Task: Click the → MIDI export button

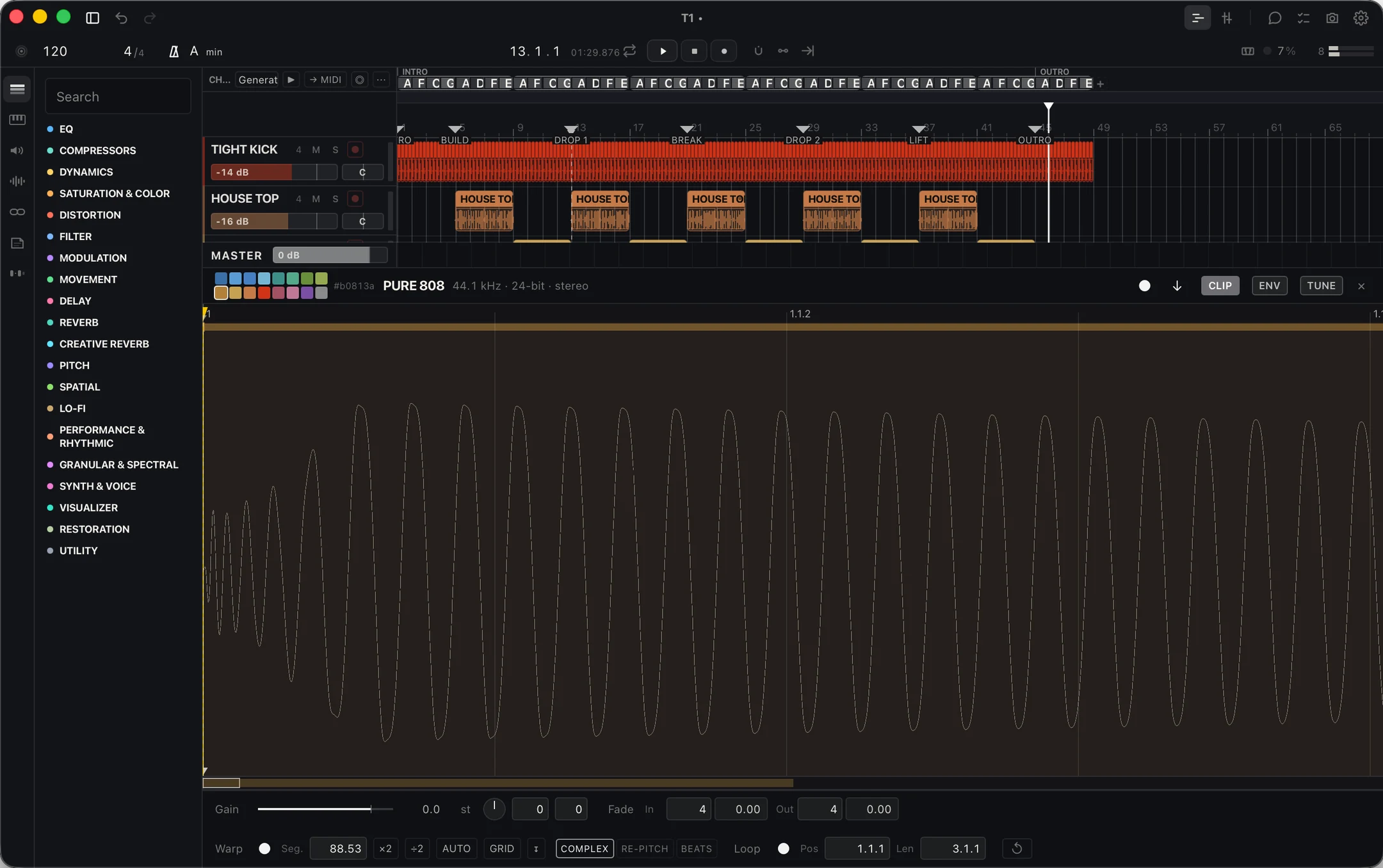Action: click(325, 80)
